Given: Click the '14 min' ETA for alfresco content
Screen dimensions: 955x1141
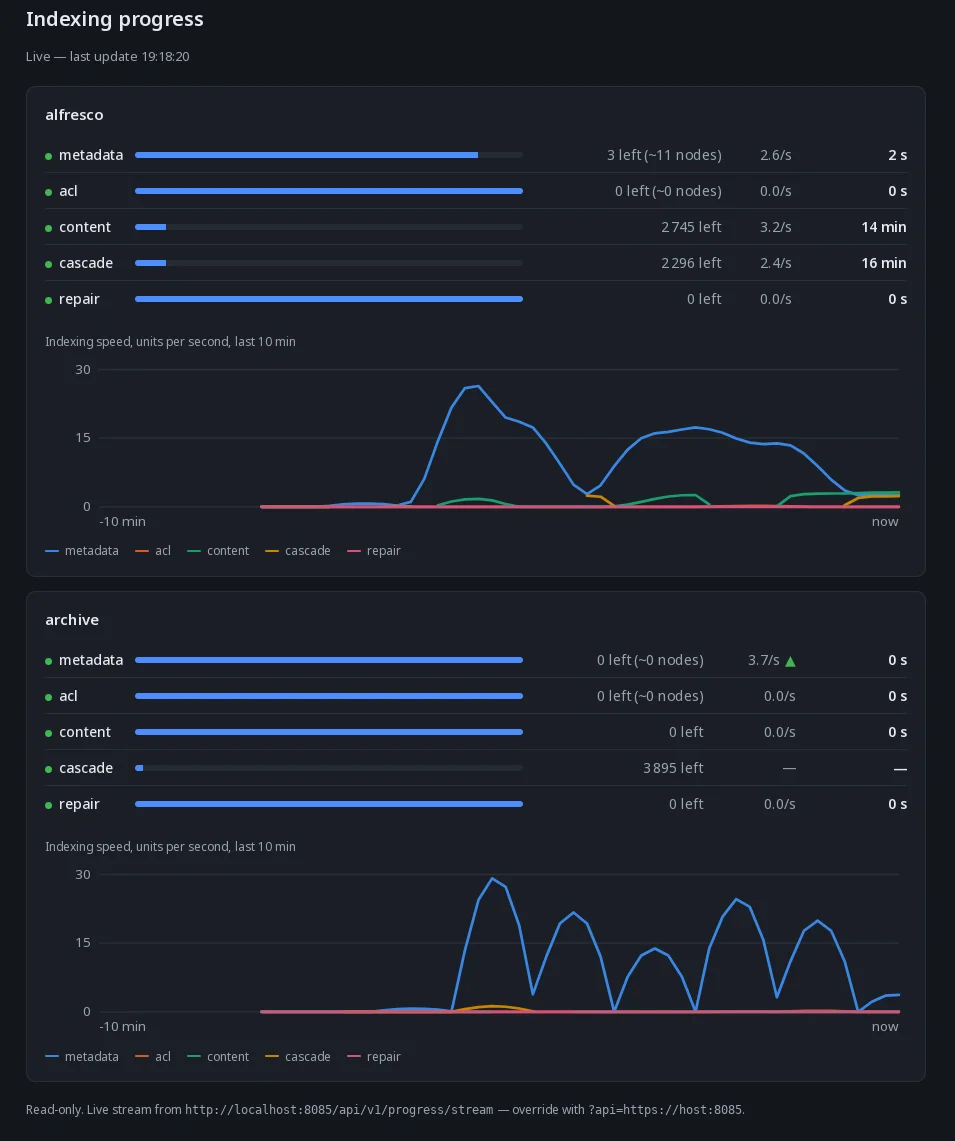Looking at the screenshot, I should [884, 227].
